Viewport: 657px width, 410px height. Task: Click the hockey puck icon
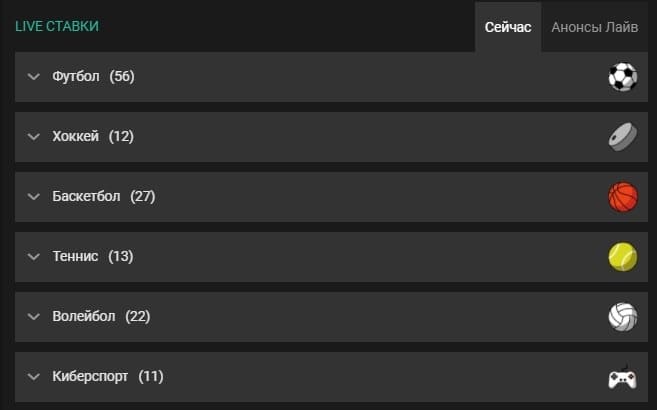(623, 137)
